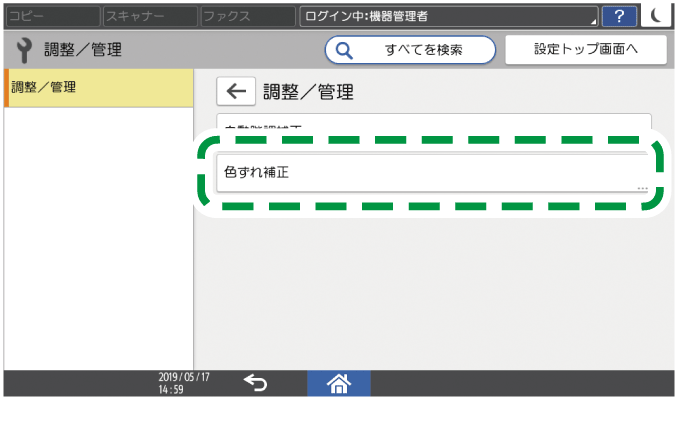675x423 pixels.
Task: Go to home screen via house icon
Action: [339, 383]
